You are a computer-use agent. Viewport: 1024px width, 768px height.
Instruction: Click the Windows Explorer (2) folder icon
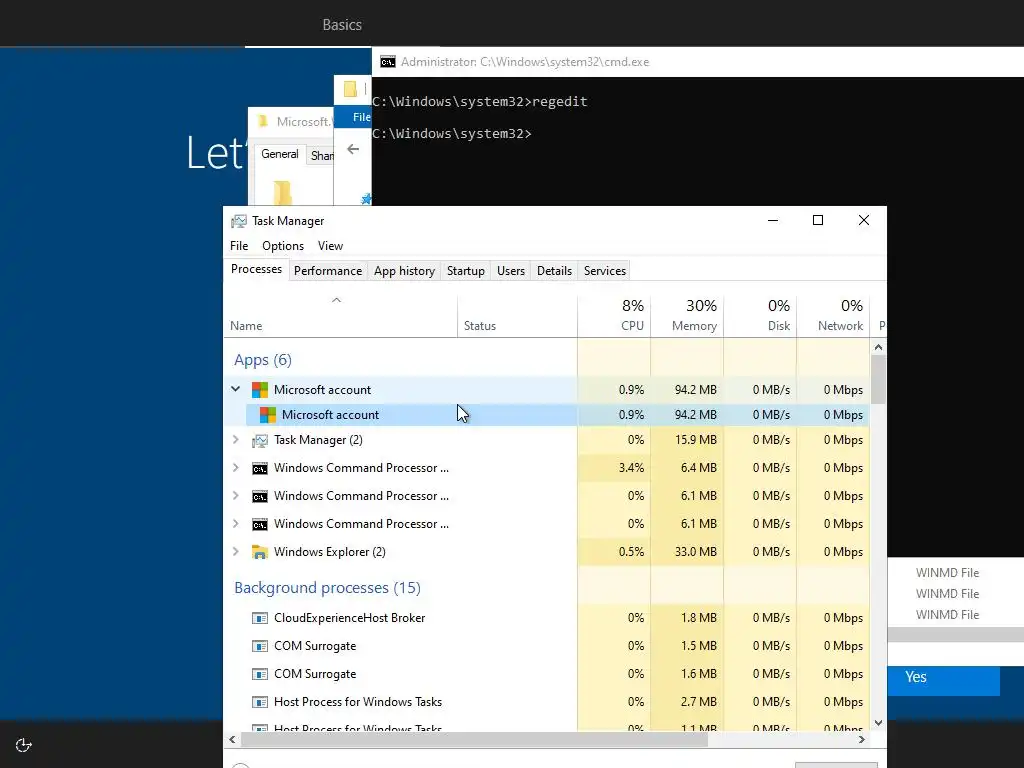pyautogui.click(x=260, y=552)
